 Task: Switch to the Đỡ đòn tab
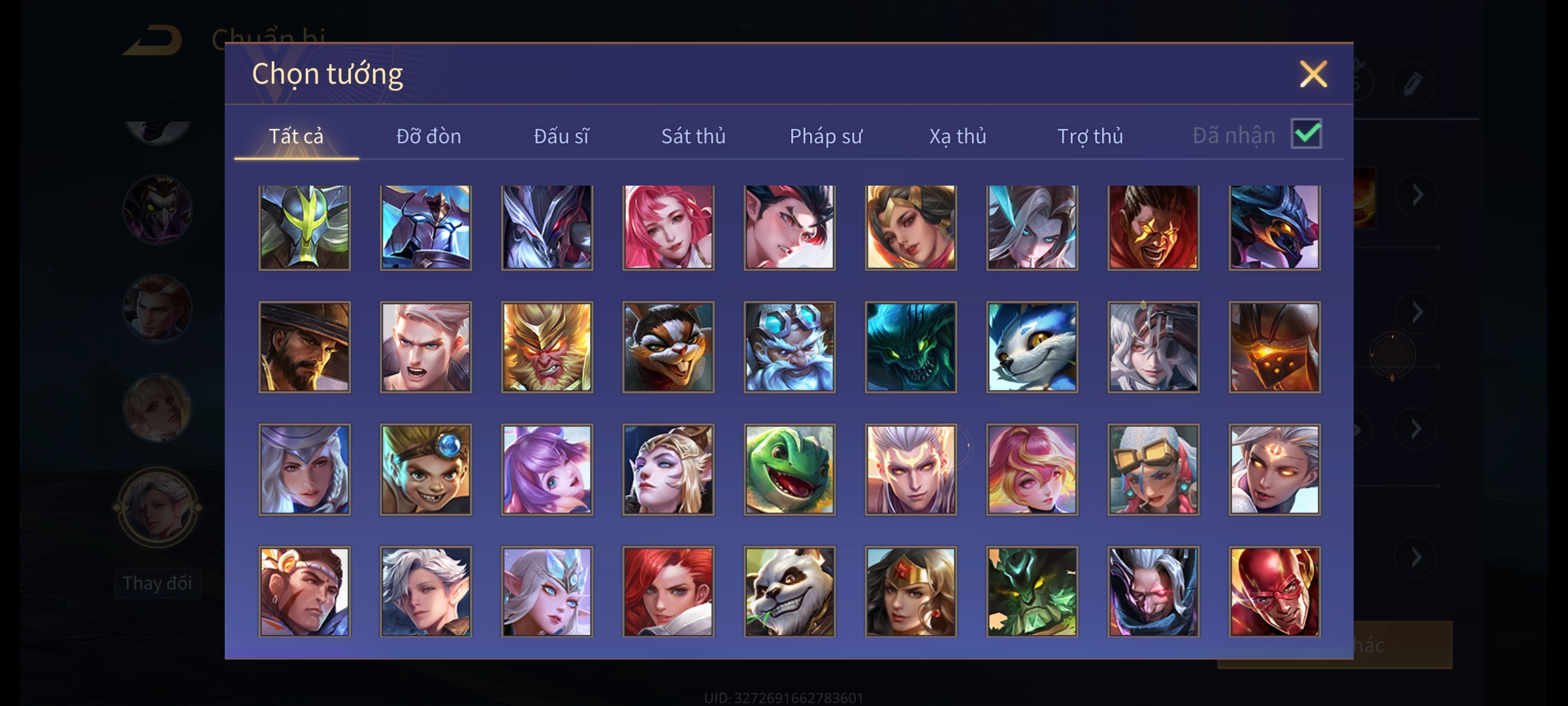[429, 136]
